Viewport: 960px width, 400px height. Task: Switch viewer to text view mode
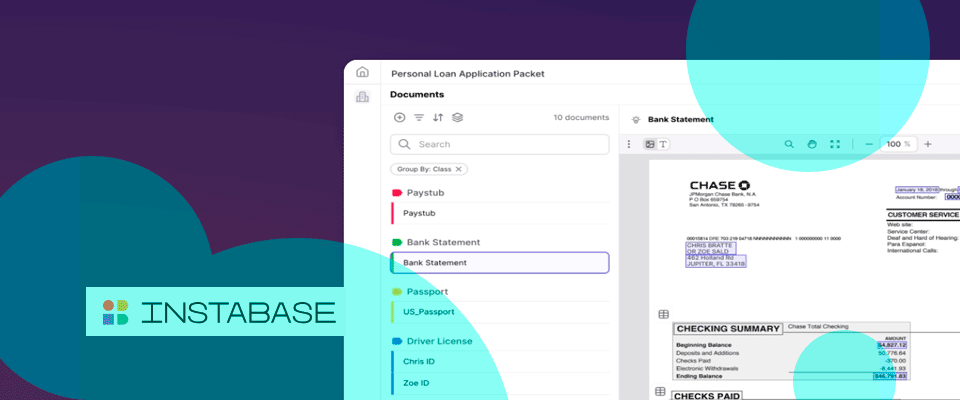tap(663, 144)
